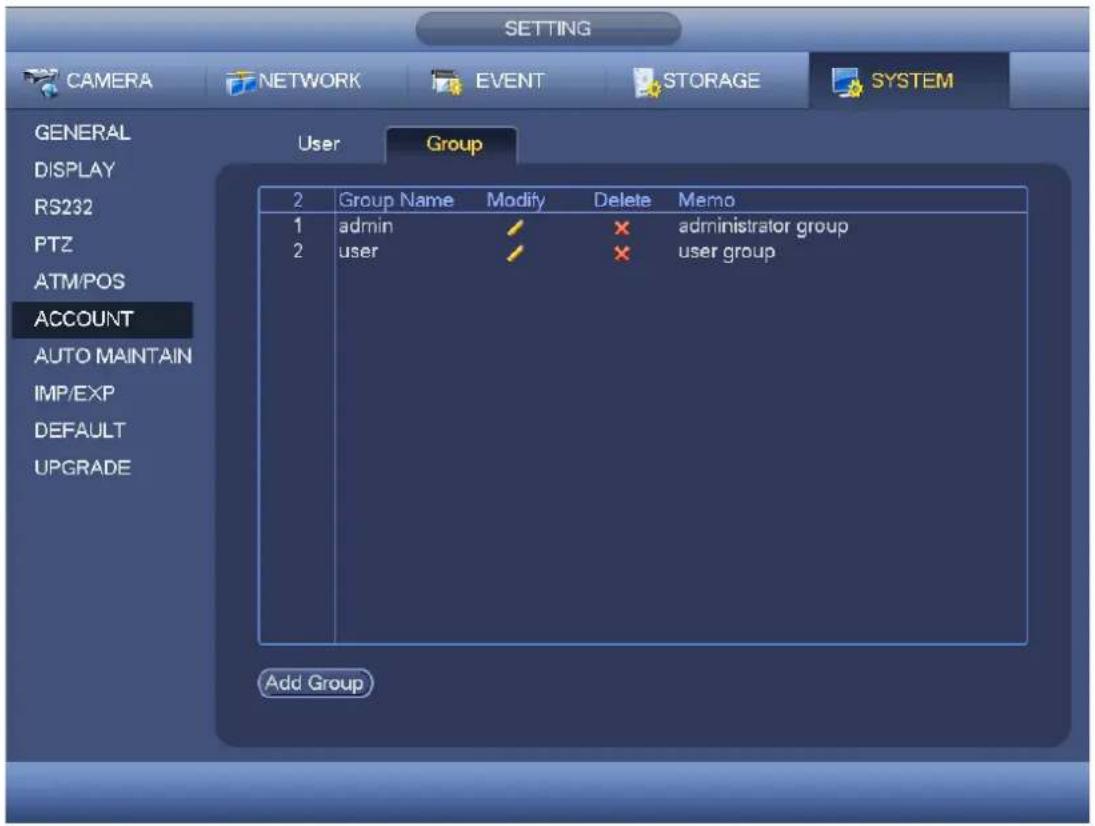
Task: Select the admin group name cell
Action: point(365,226)
